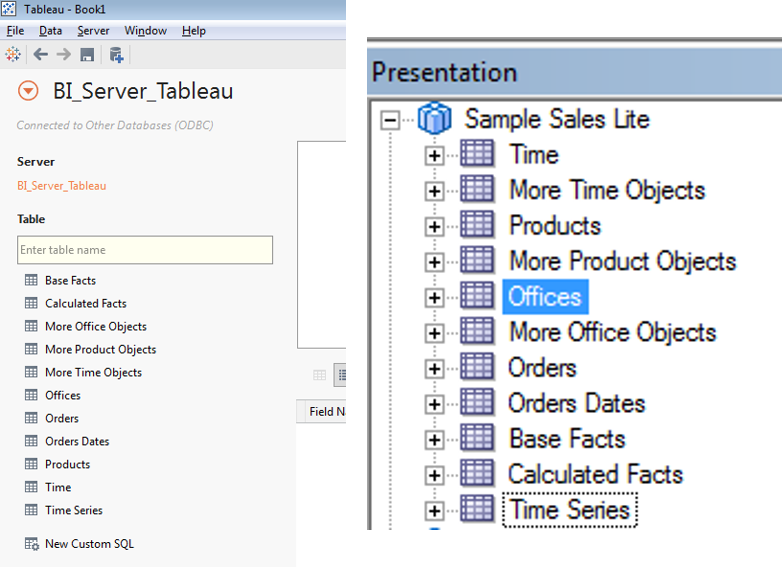
Task: Click the Tableau start page icon
Action: coord(14,54)
